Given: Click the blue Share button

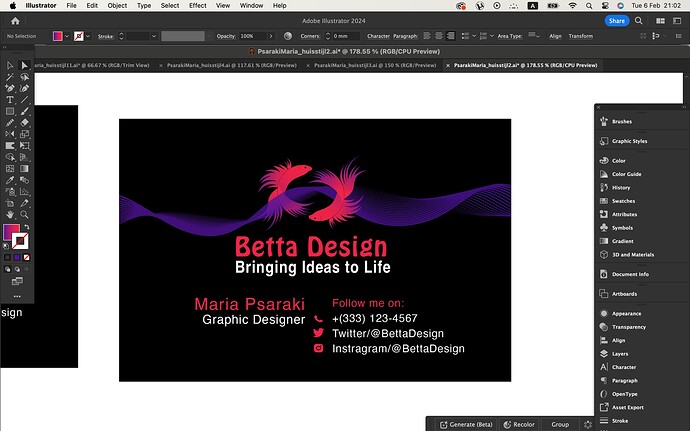Looking at the screenshot, I should coord(617,21).
